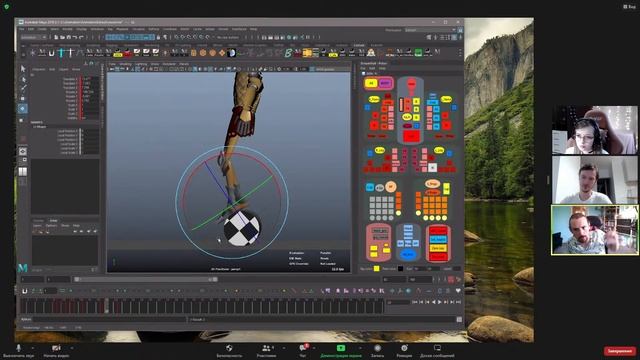Go to start of playback range
The height and width of the screenshot is (360, 640).
[415, 302]
